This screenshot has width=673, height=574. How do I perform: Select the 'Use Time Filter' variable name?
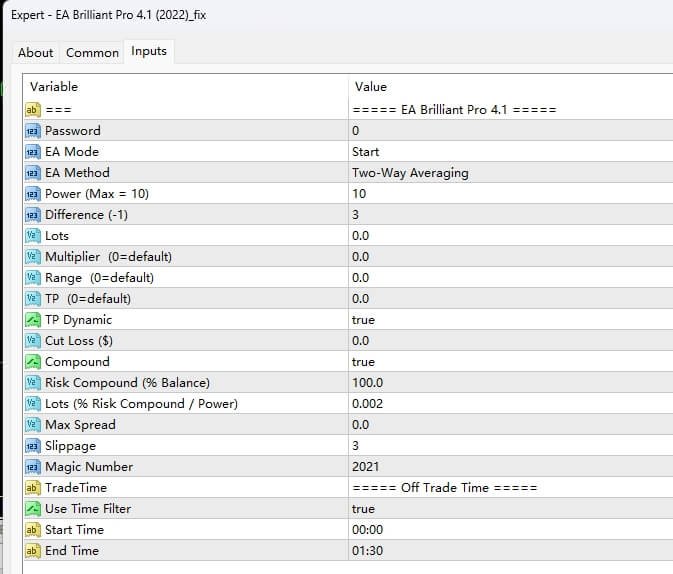pyautogui.click(x=88, y=509)
